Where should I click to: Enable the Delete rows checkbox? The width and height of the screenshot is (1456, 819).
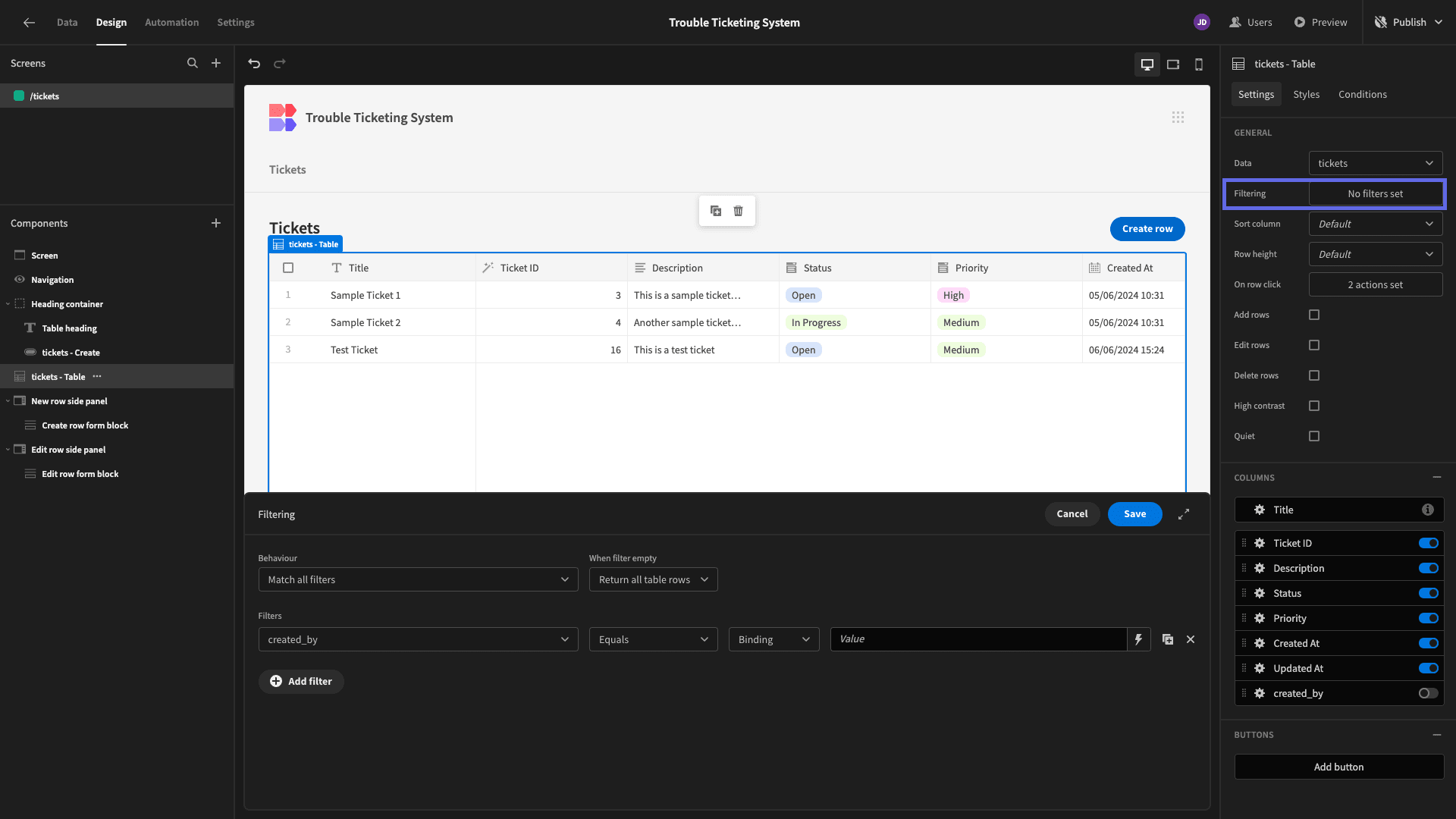click(x=1314, y=375)
